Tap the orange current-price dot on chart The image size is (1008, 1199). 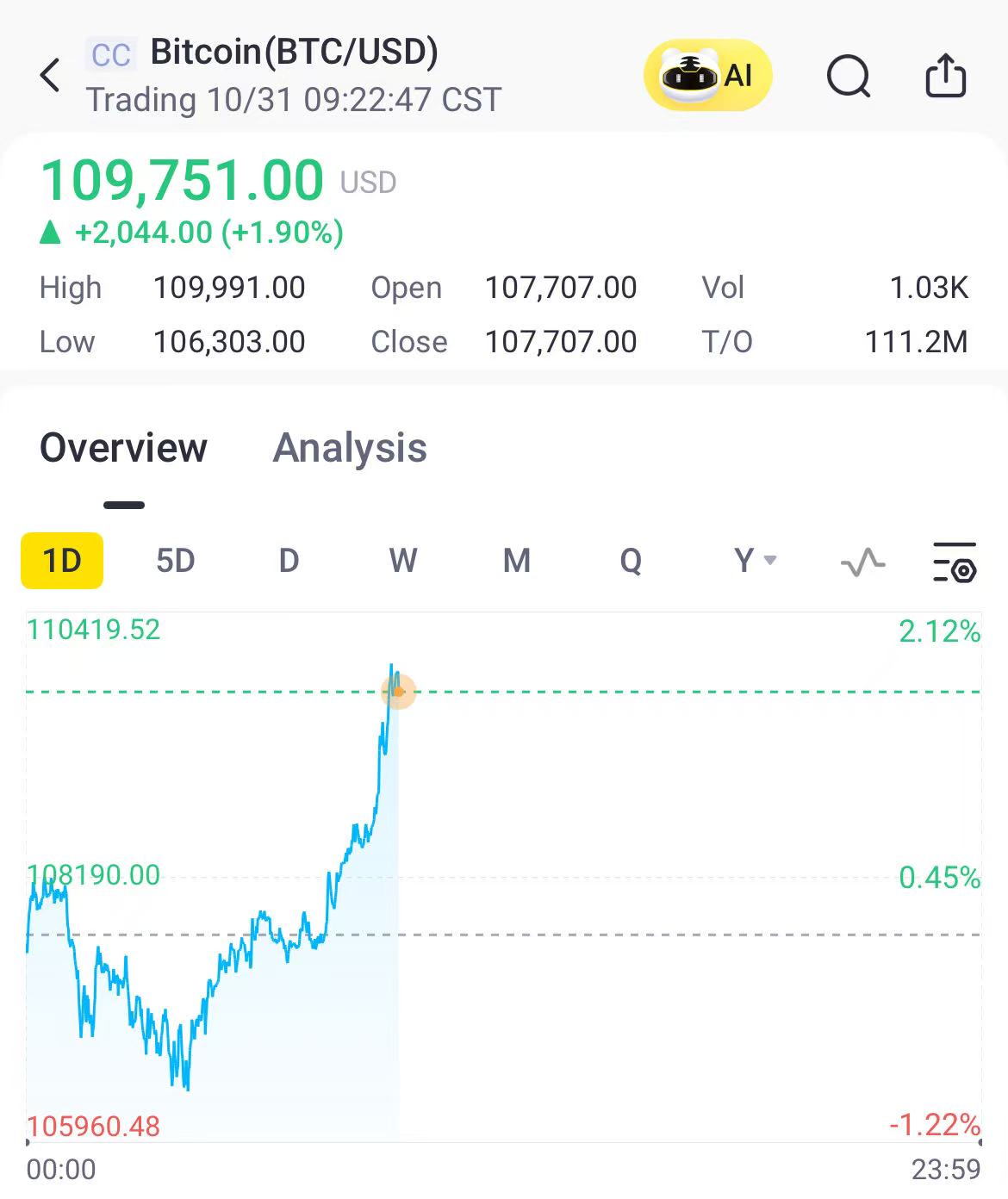398,692
